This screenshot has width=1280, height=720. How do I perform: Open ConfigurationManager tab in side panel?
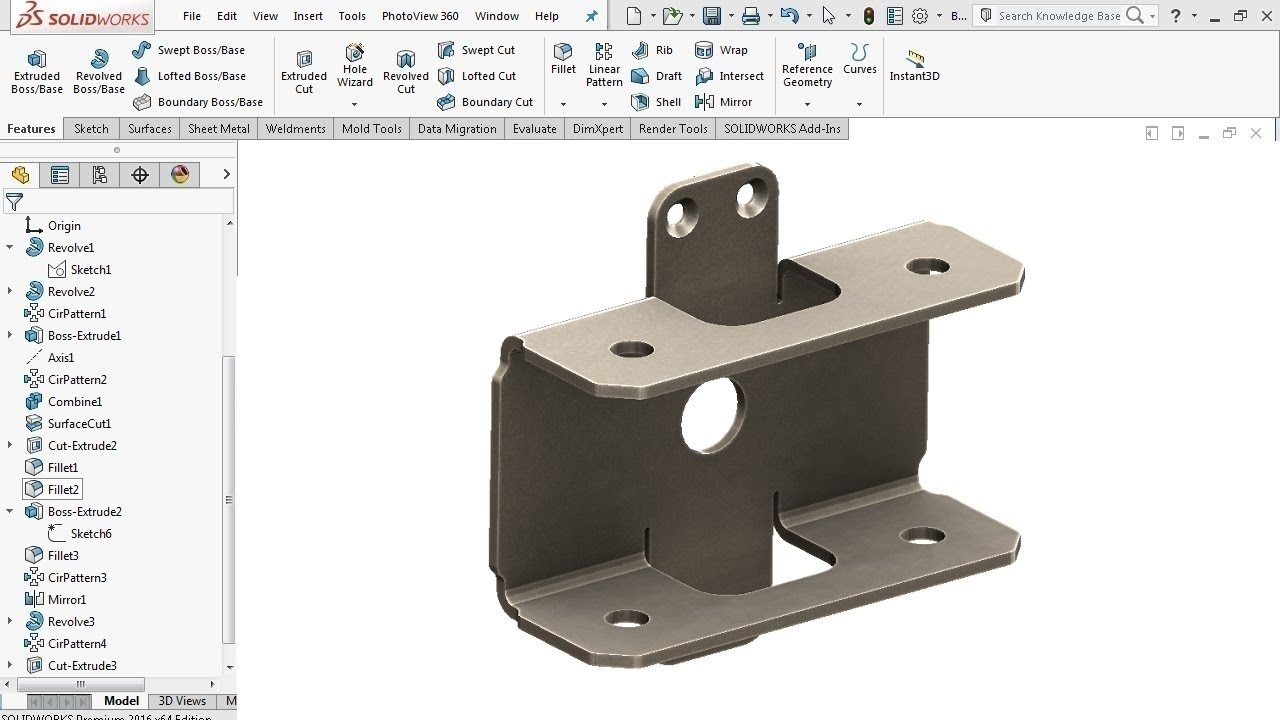tap(100, 175)
